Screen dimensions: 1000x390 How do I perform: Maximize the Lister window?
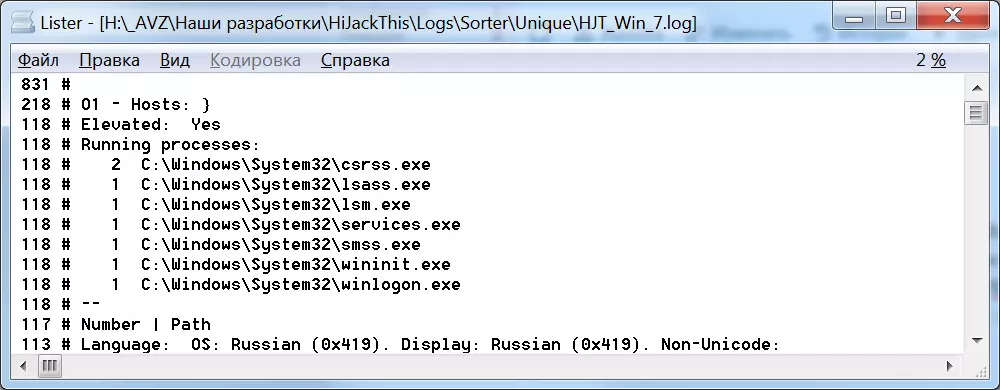pos(896,16)
